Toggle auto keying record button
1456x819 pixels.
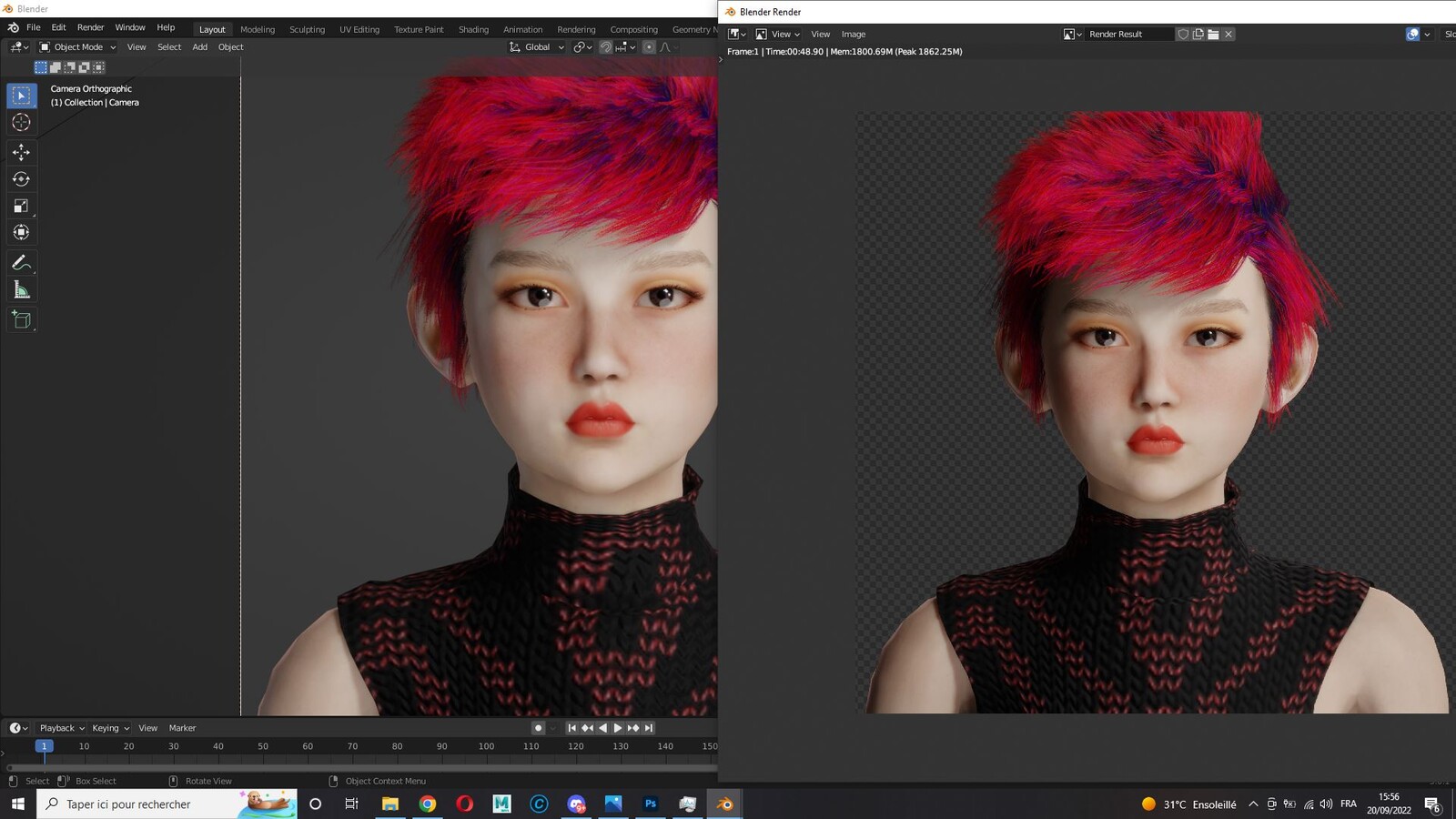[x=539, y=728]
